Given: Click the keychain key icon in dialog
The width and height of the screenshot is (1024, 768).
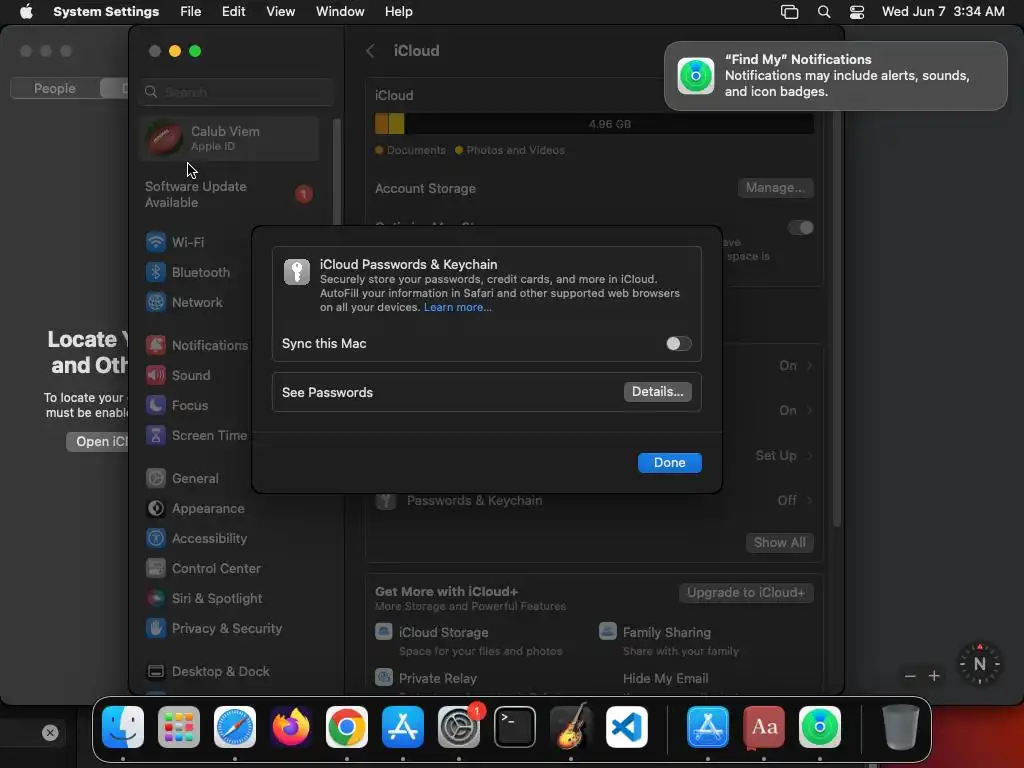Looking at the screenshot, I should 296,272.
